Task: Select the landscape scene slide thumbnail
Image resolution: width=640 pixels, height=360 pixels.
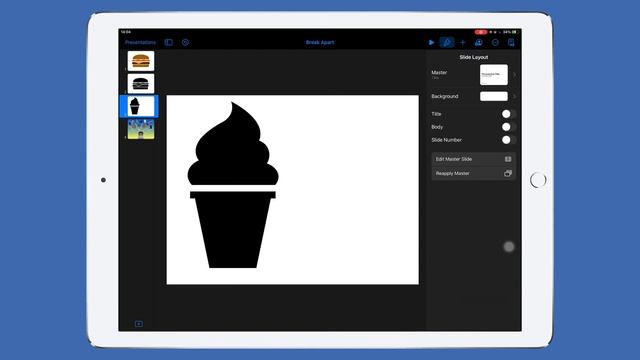Action: [141, 129]
